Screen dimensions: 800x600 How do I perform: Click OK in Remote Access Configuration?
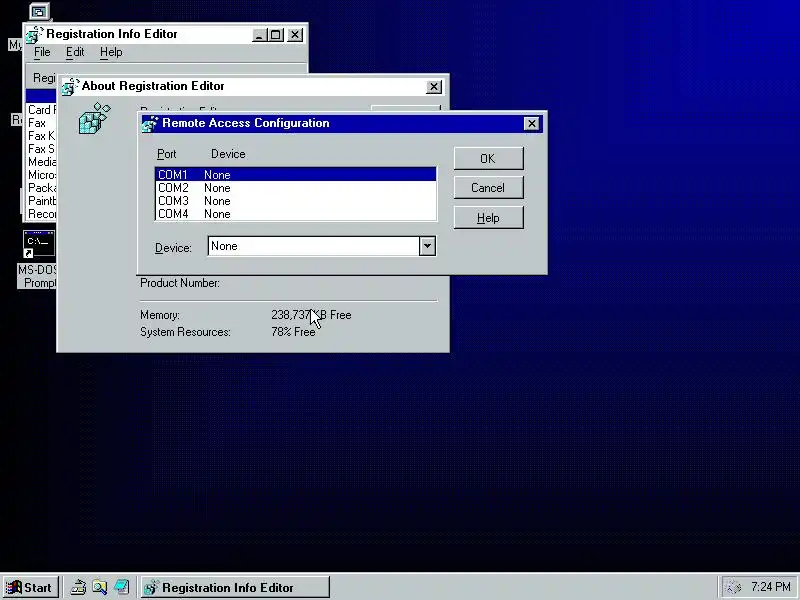click(488, 159)
